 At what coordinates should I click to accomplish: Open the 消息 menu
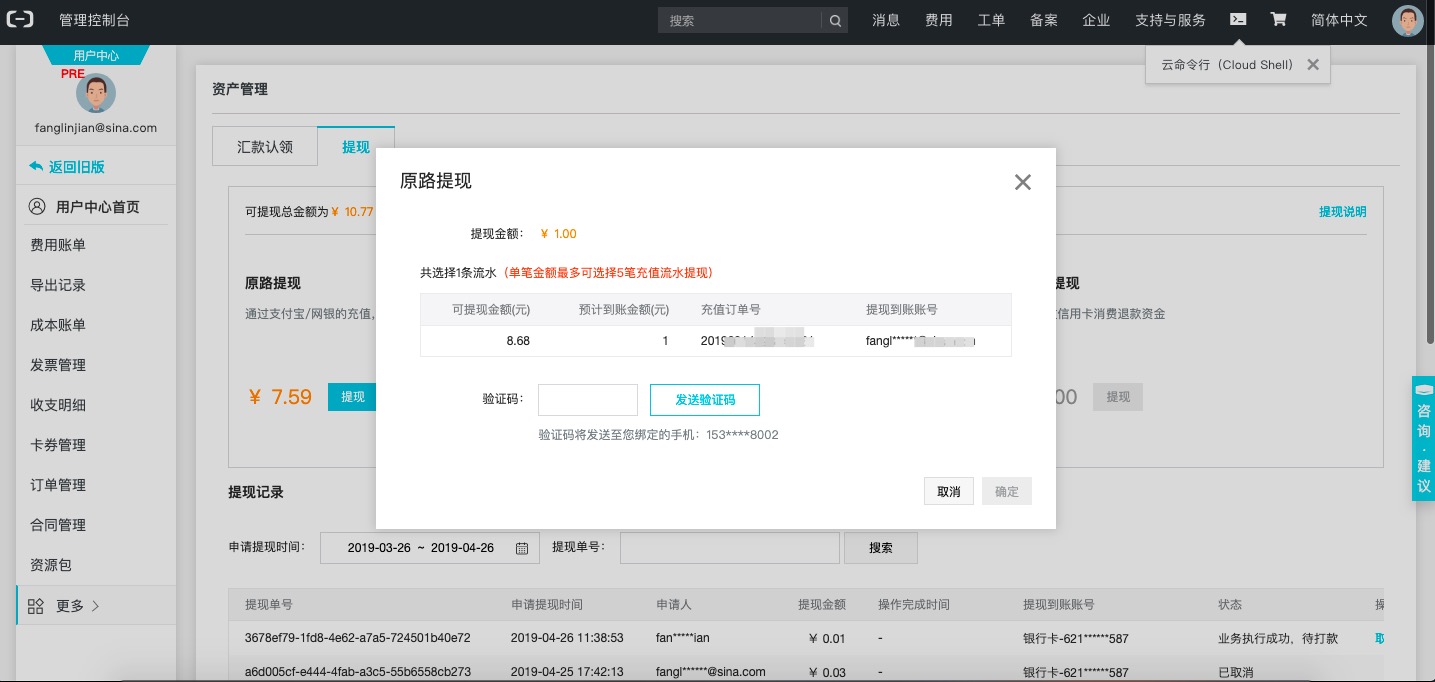[886, 20]
